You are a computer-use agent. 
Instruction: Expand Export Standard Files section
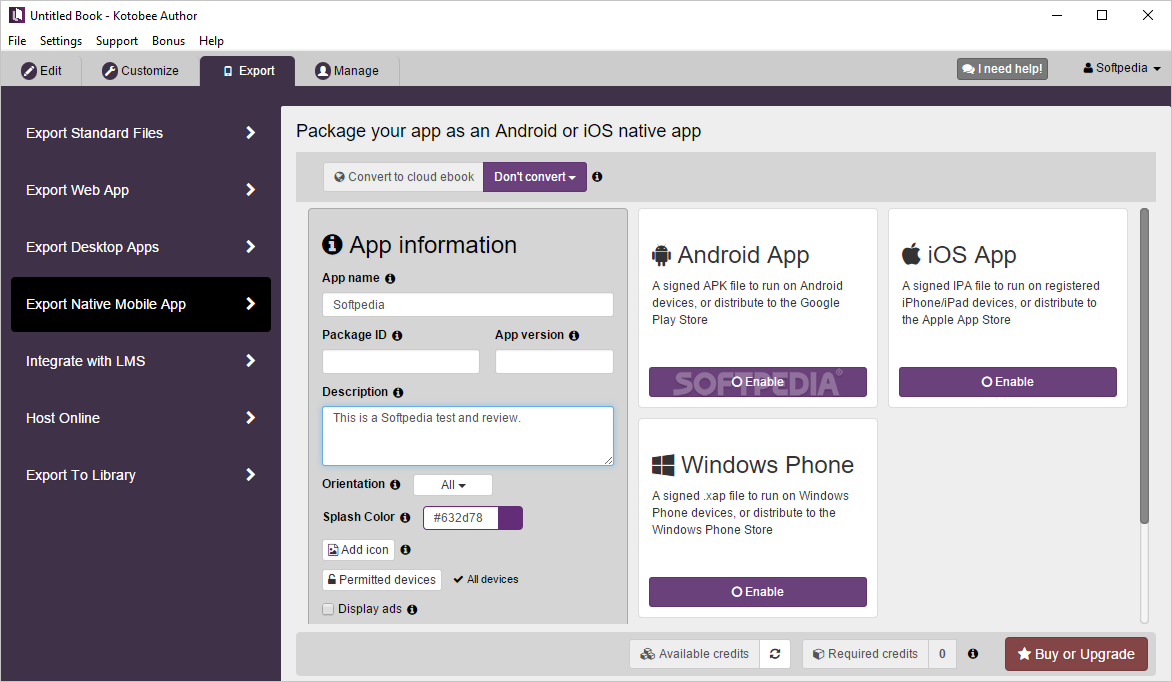point(141,133)
